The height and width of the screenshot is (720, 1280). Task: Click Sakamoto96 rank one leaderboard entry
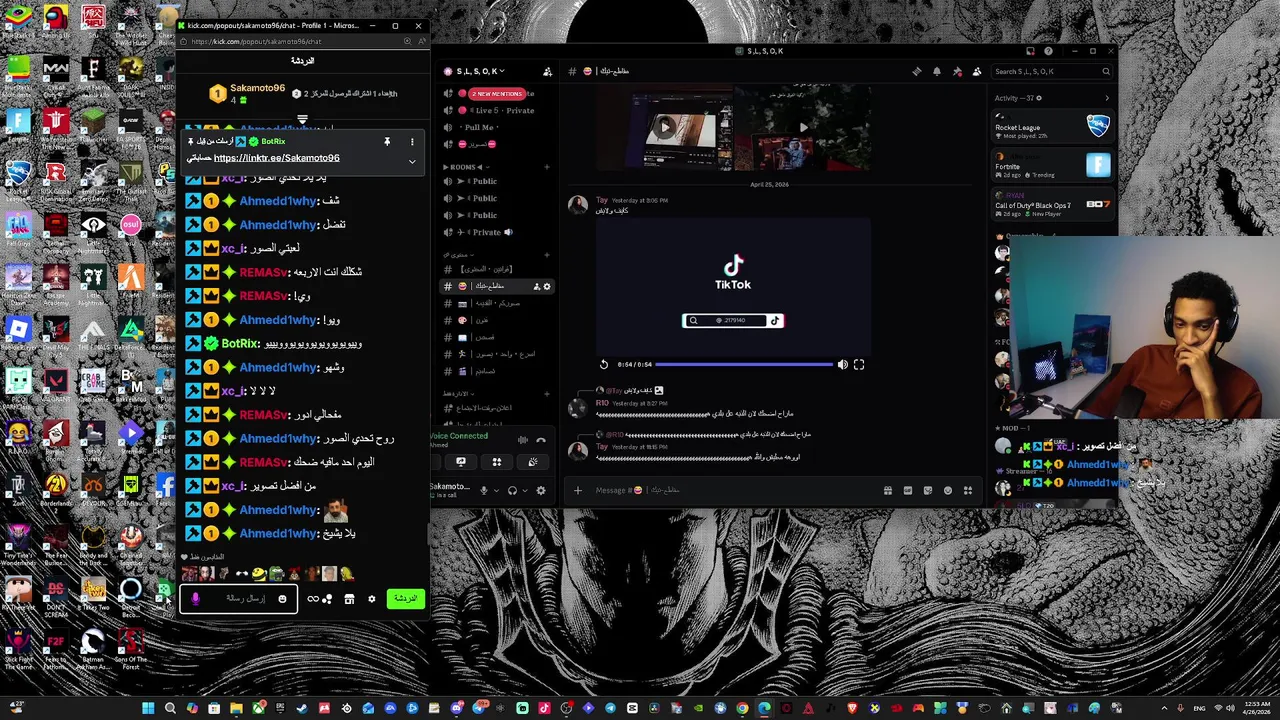point(246,93)
